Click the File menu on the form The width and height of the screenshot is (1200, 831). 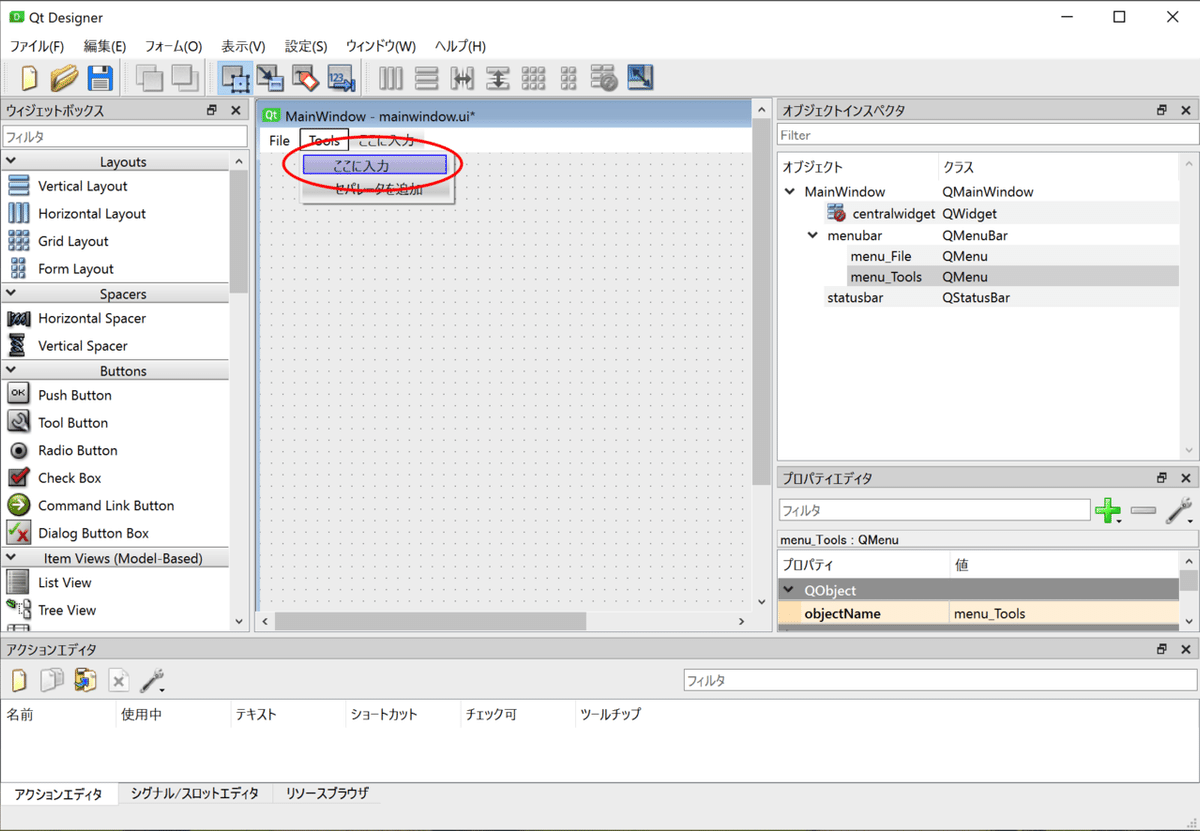pyautogui.click(x=279, y=141)
